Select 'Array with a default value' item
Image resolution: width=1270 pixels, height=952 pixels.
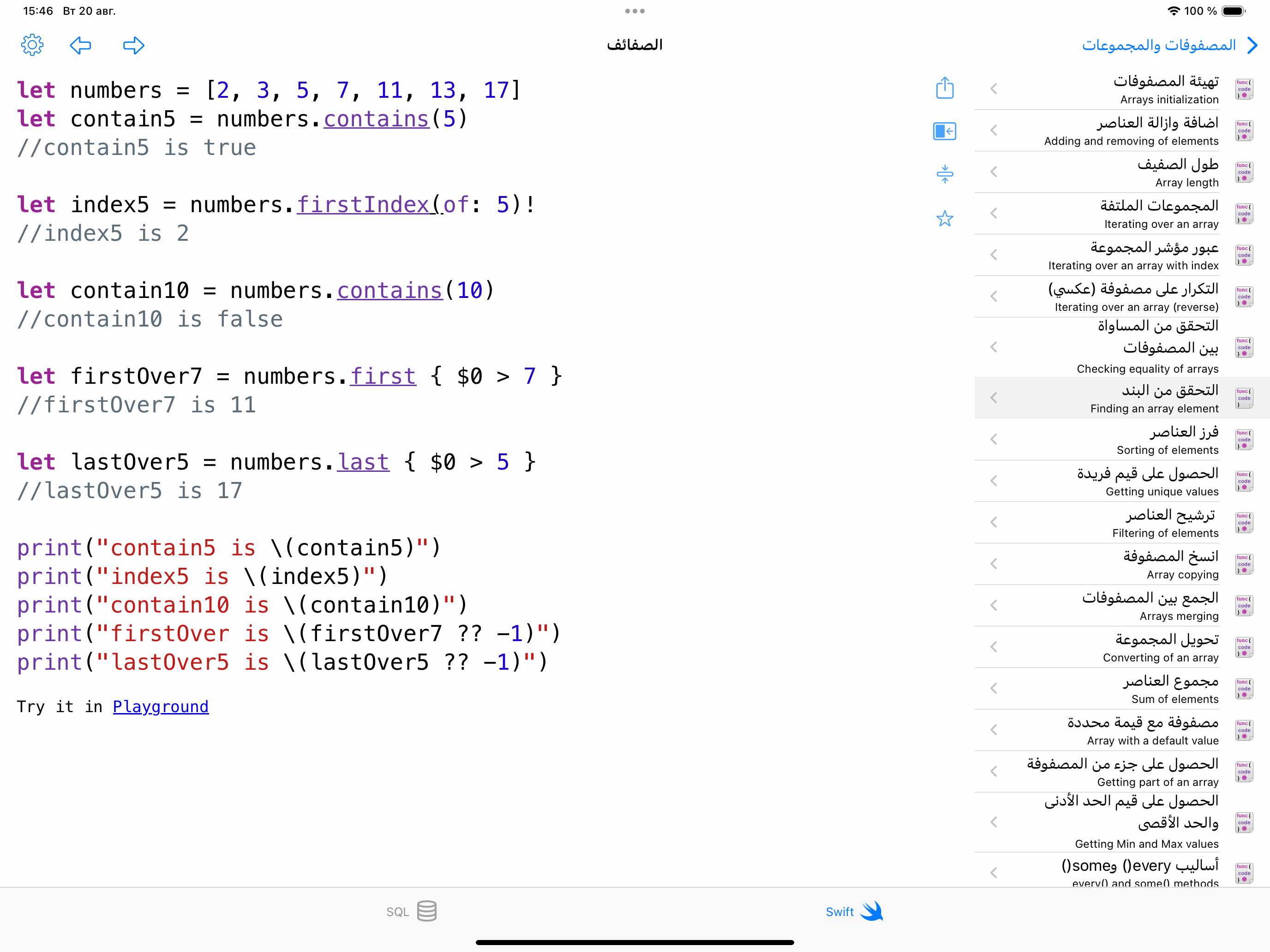pyautogui.click(x=1122, y=730)
